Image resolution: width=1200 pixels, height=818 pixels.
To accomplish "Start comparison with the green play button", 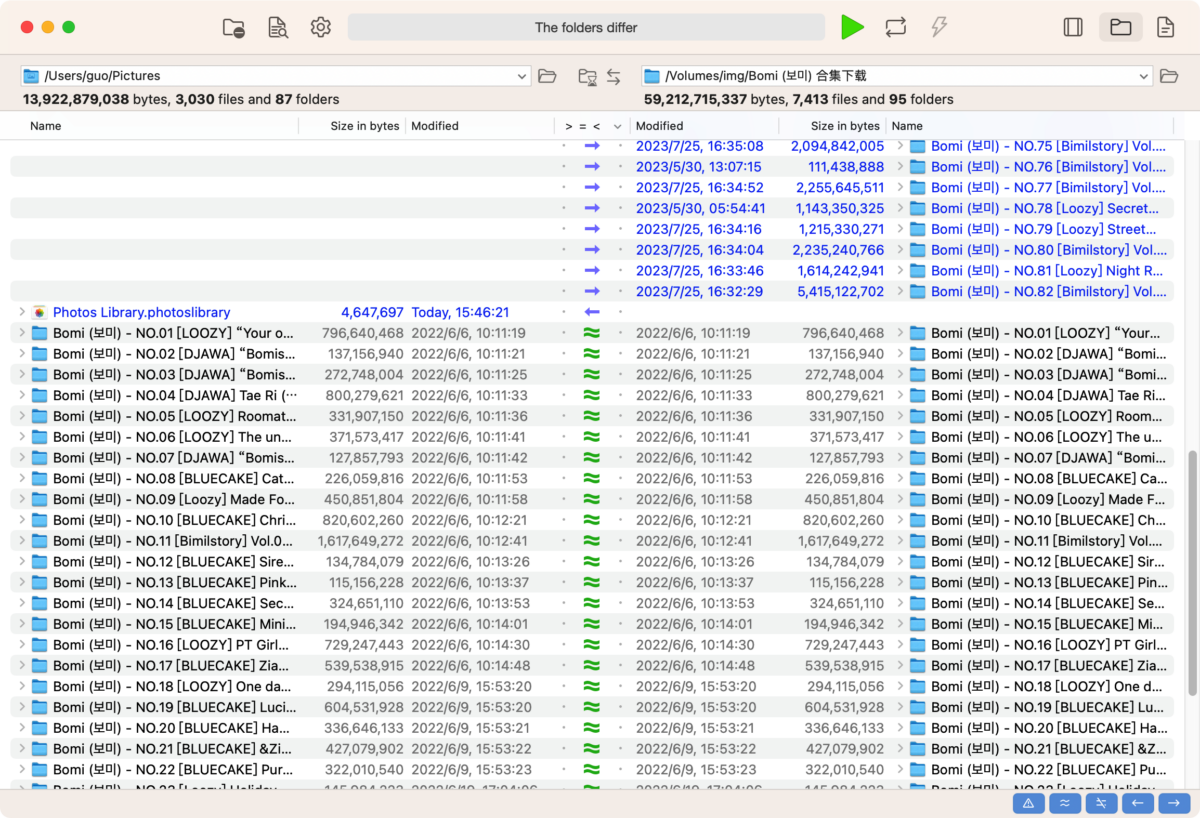I will (x=852, y=27).
